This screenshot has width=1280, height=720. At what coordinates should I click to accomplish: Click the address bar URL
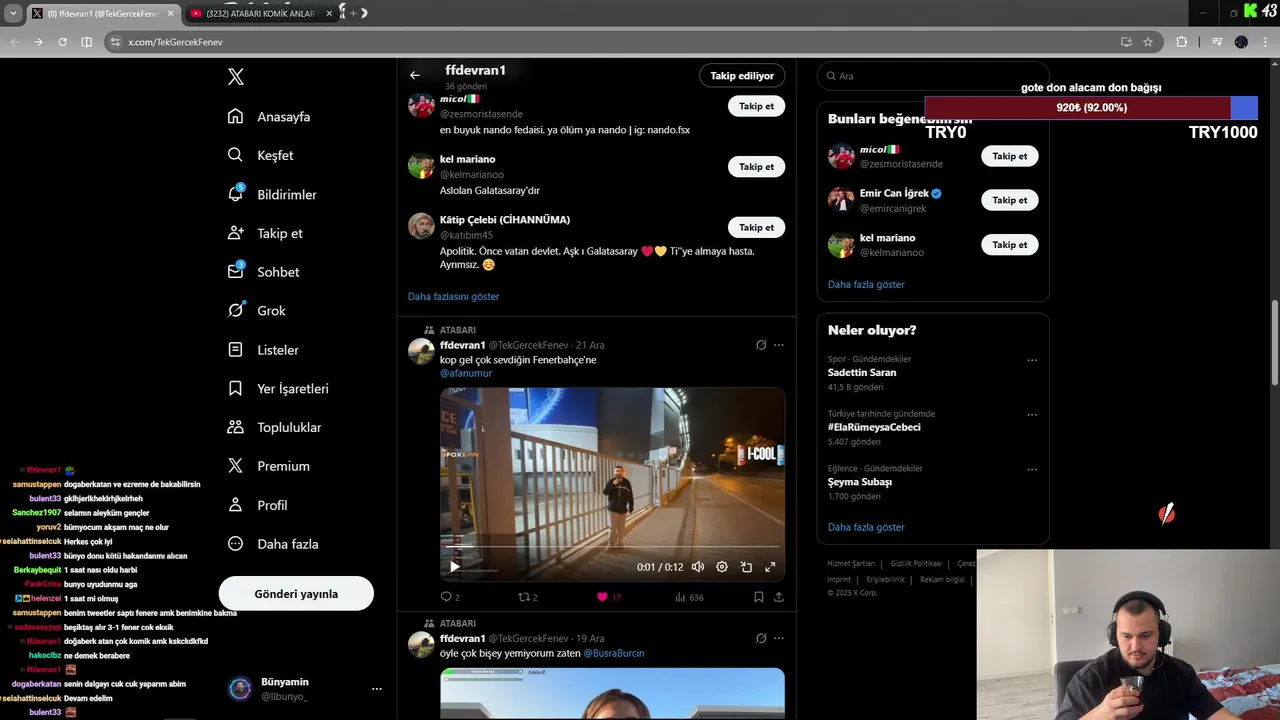pyautogui.click(x=175, y=42)
